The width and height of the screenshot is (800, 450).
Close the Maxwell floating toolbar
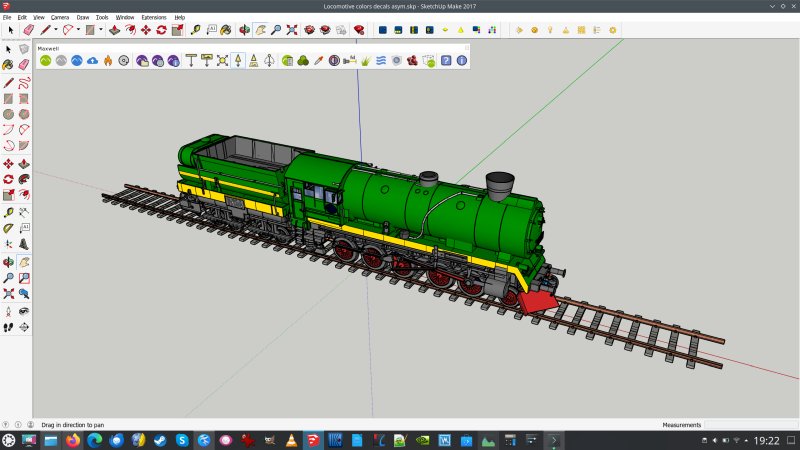tap(466, 48)
